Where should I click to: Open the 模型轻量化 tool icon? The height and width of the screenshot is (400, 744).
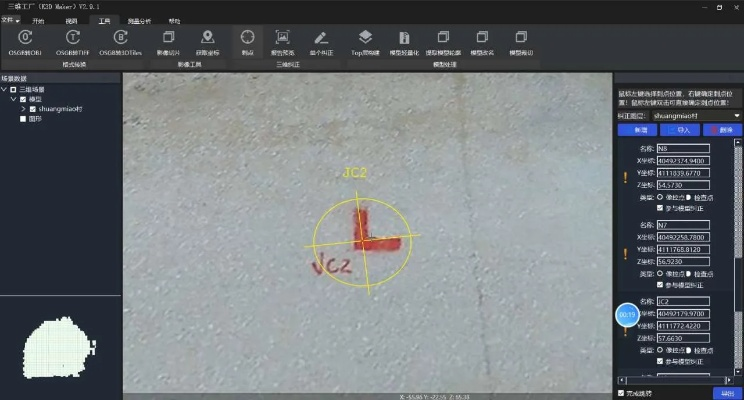click(404, 39)
